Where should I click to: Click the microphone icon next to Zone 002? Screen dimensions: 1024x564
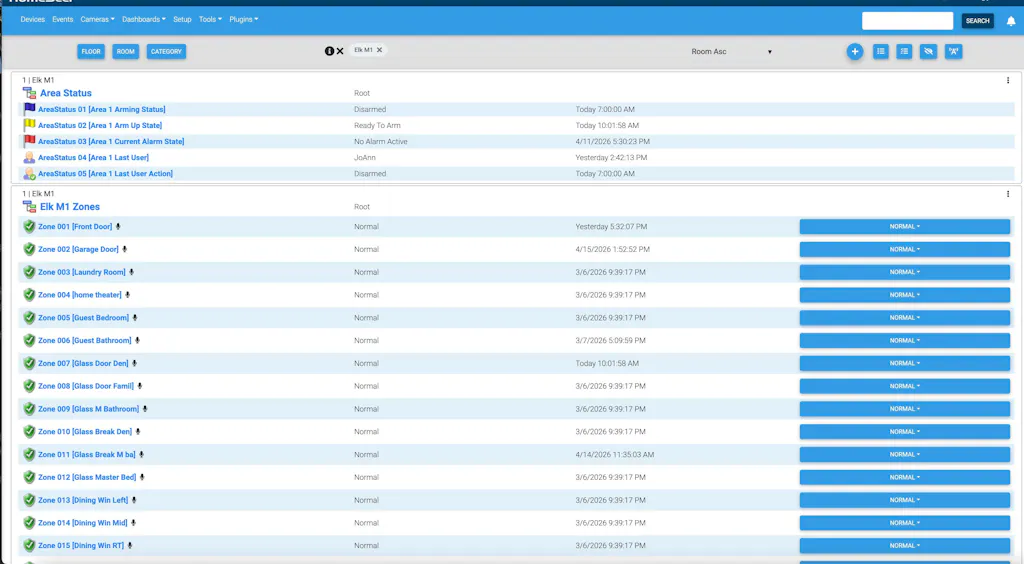point(125,250)
